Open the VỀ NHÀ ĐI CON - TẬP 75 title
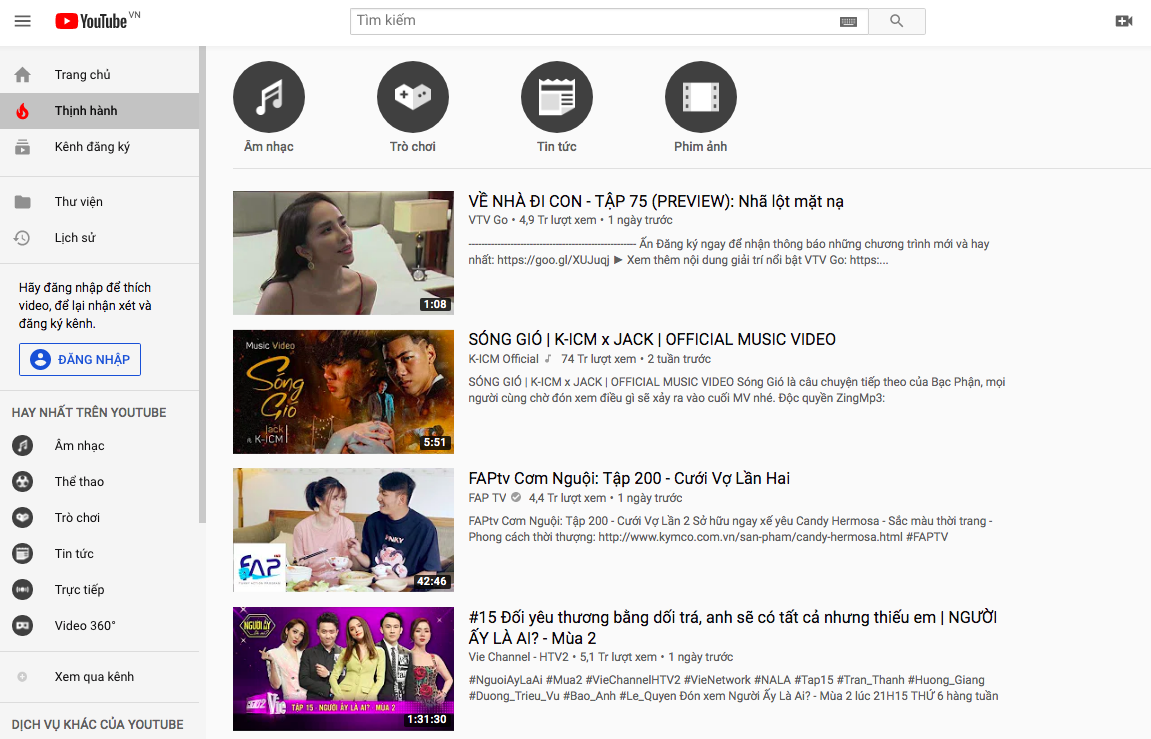Screen dimensions: 1151x739 (x=656, y=201)
